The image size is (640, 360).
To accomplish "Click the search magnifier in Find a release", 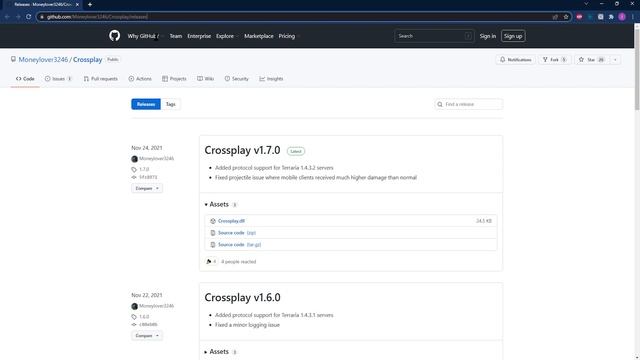I will tap(440, 104).
